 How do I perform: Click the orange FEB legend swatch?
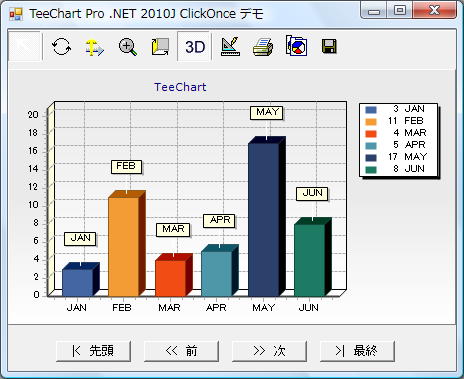(x=371, y=122)
